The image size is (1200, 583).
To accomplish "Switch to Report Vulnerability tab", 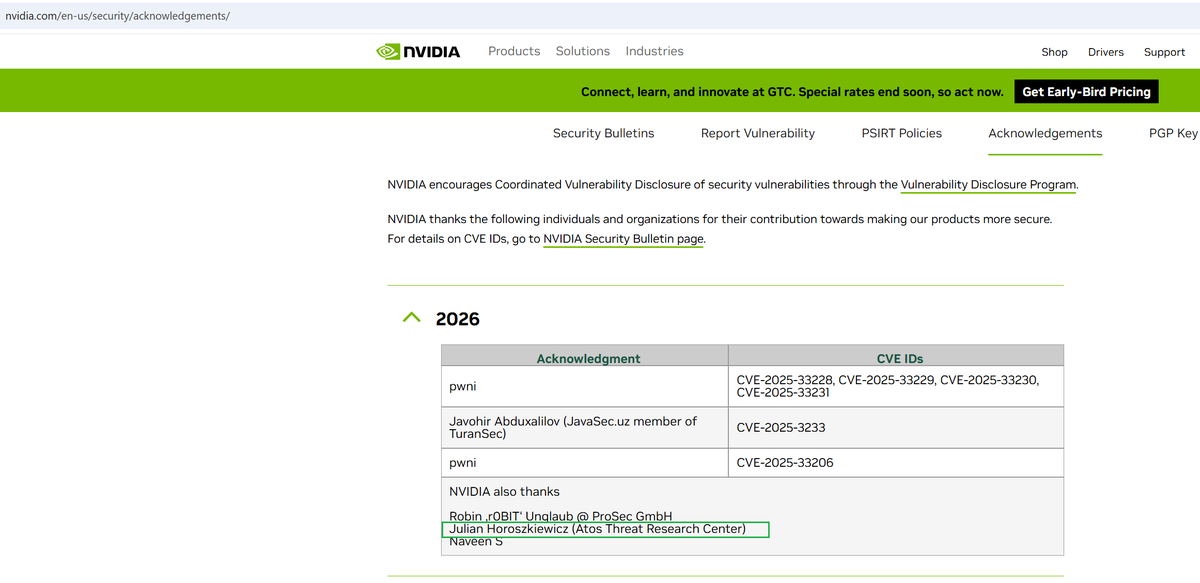I will pyautogui.click(x=758, y=133).
